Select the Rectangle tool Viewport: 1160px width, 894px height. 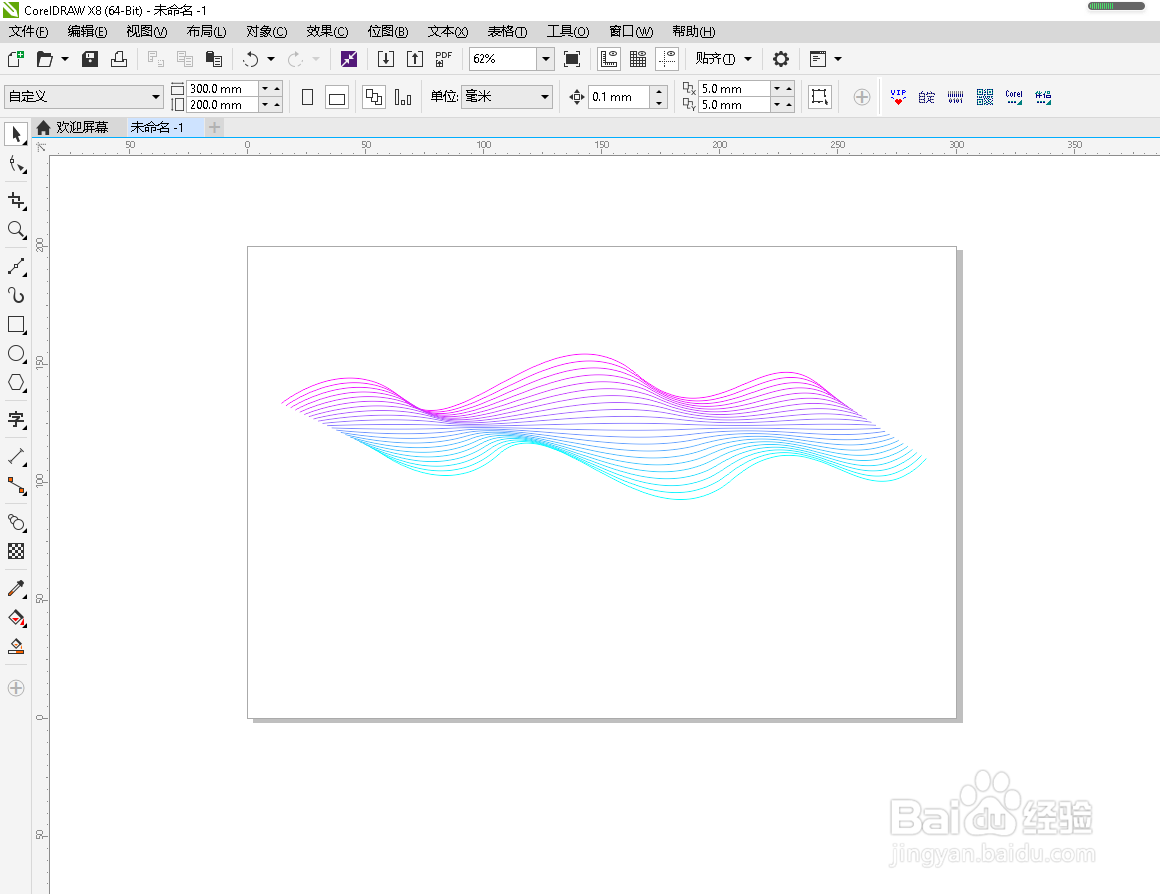point(16,325)
